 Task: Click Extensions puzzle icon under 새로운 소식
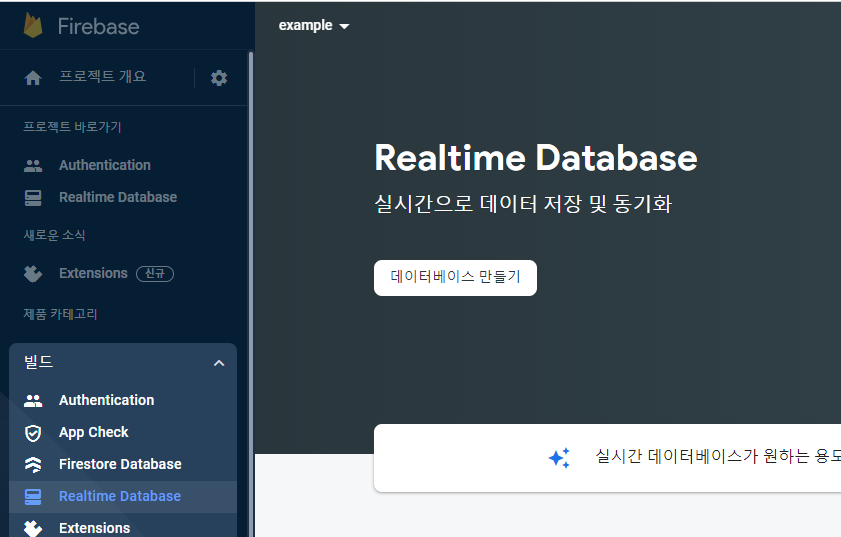coord(33,274)
